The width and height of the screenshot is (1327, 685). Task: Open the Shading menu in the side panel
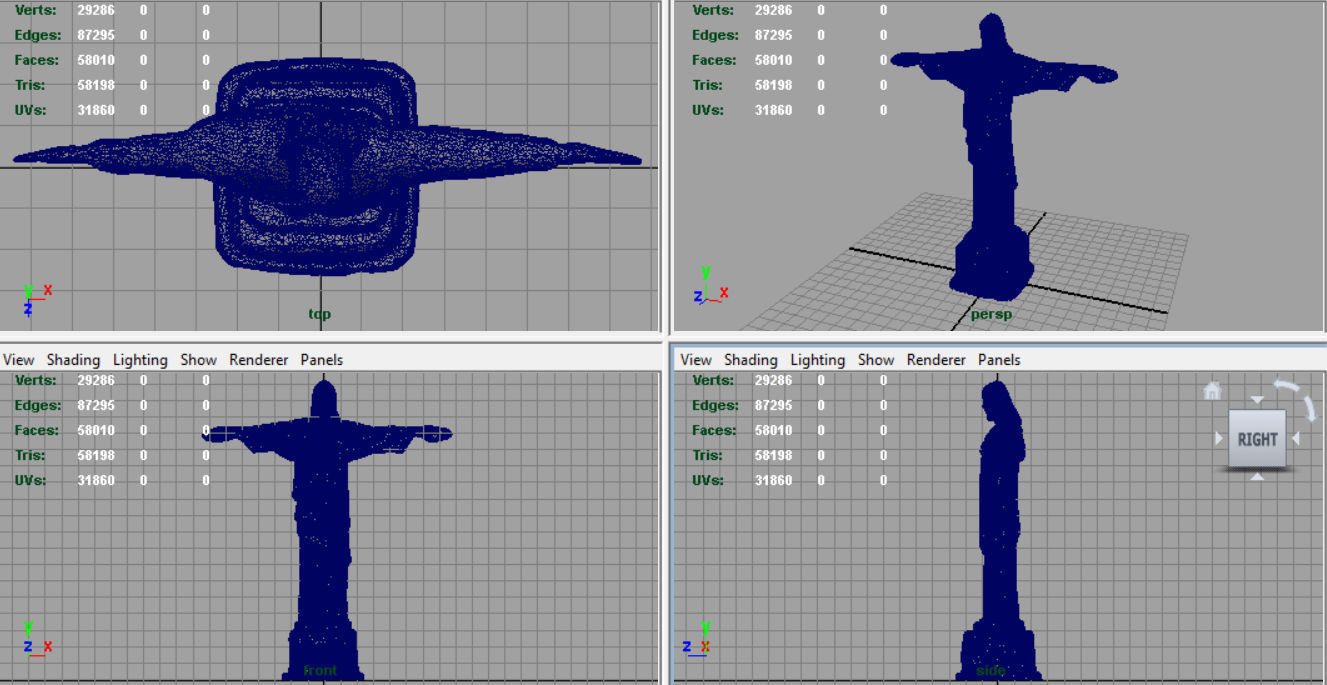pos(750,360)
